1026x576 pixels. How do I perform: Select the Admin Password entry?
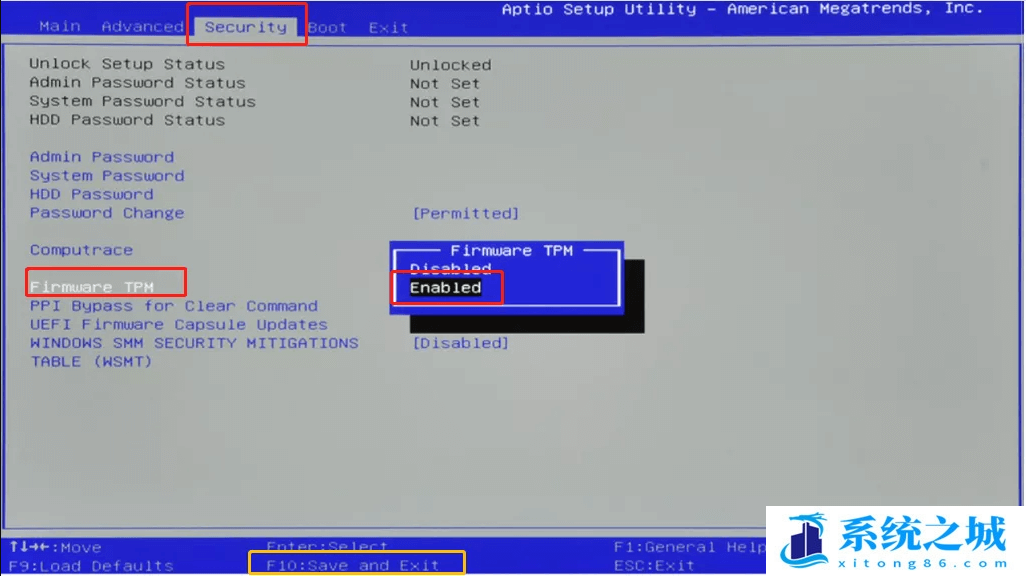(102, 157)
